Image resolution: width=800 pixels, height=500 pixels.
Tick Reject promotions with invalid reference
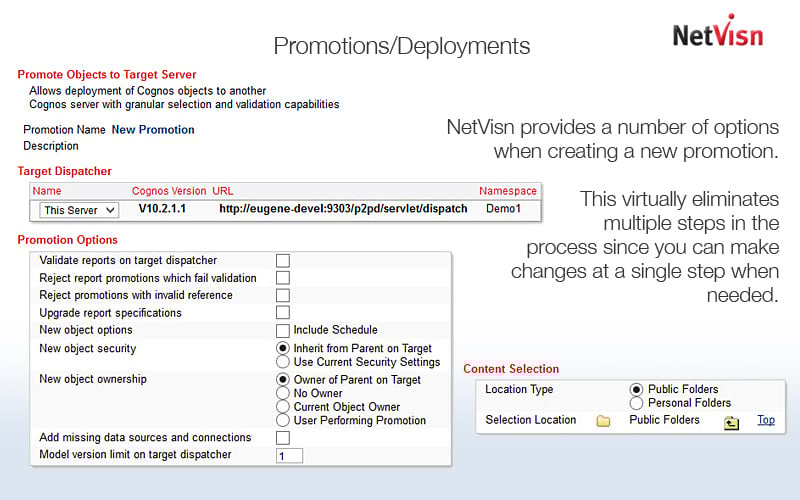pos(283,295)
